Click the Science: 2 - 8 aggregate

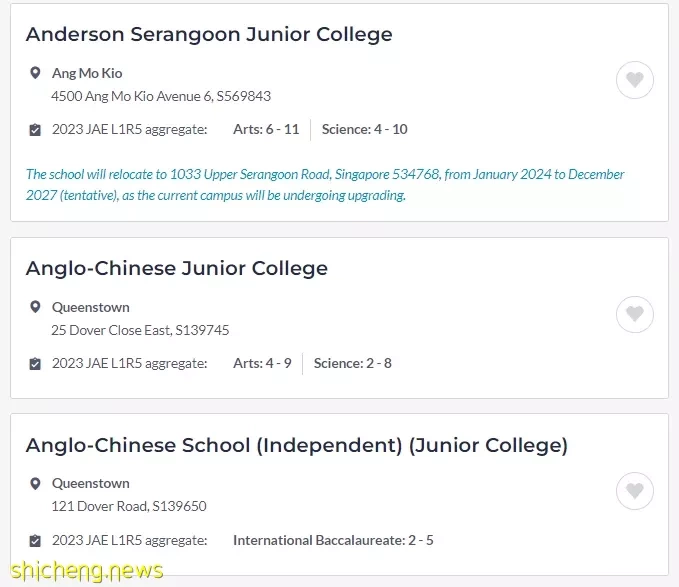tap(353, 363)
